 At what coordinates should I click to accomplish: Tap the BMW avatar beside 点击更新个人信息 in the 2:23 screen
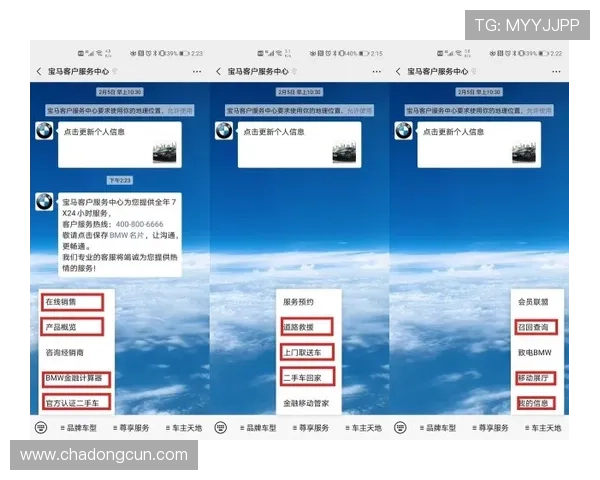pos(44,131)
